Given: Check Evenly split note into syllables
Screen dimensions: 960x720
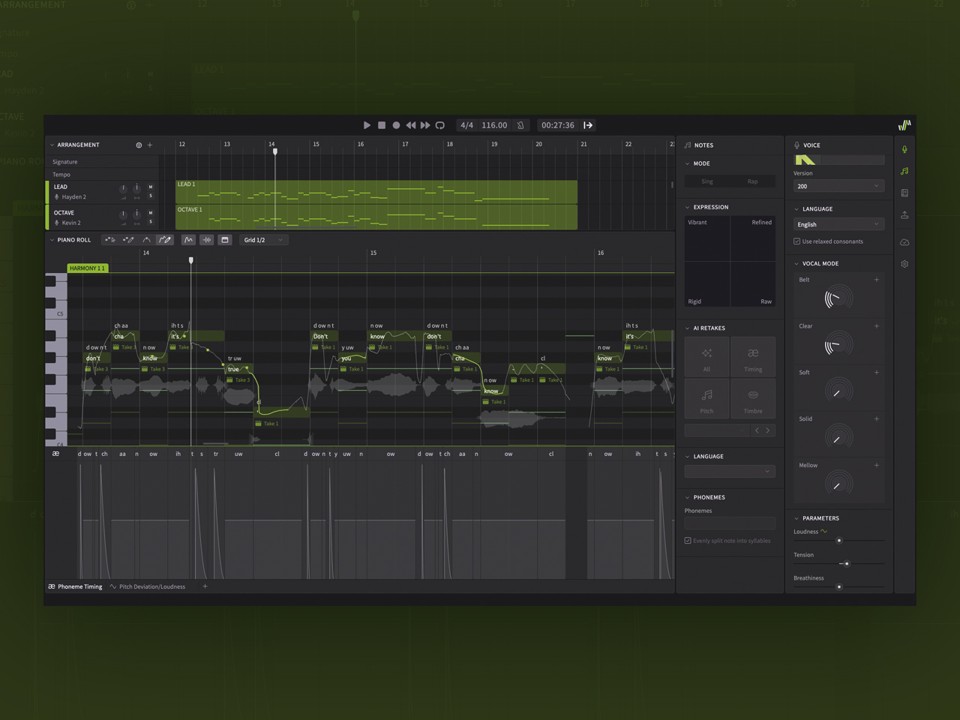Looking at the screenshot, I should pos(690,541).
